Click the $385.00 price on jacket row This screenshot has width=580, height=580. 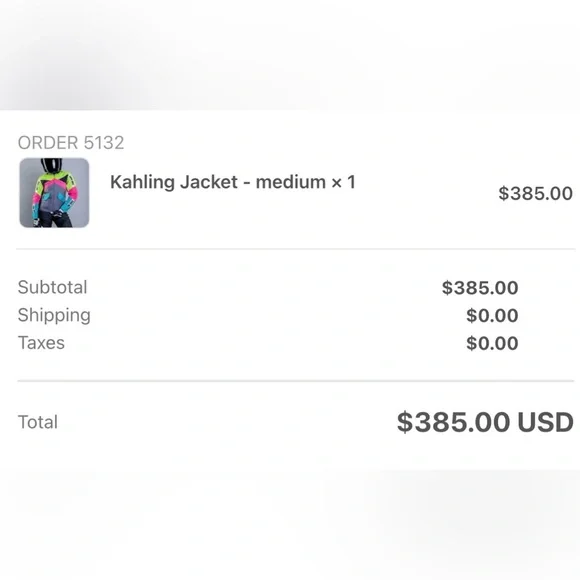(535, 193)
